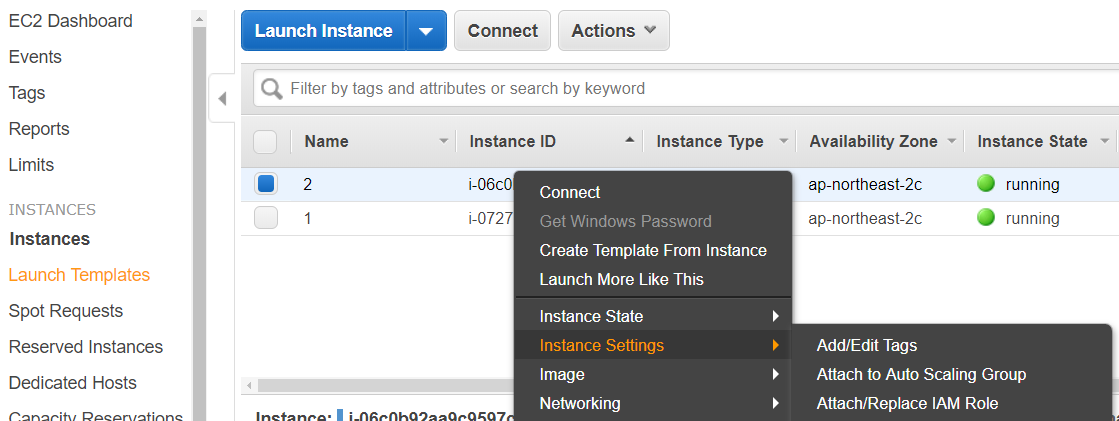This screenshot has width=1119, height=421.
Task: Open the Name column dropdown arrow
Action: tap(444, 141)
